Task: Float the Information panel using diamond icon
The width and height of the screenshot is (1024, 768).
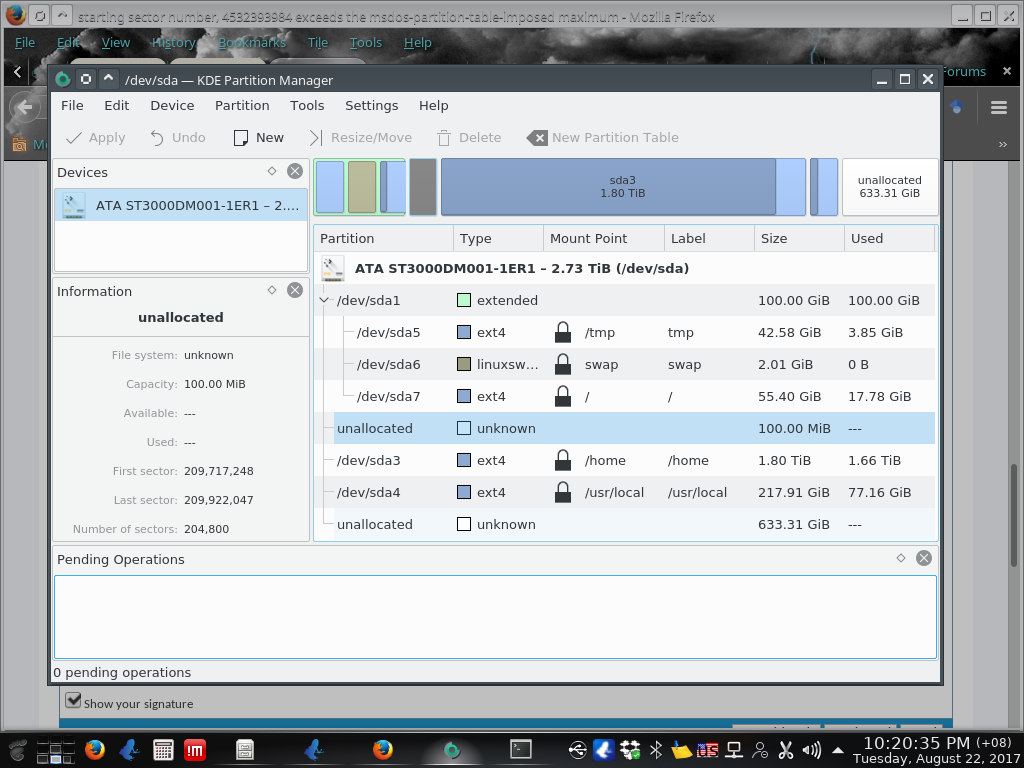Action: point(272,290)
